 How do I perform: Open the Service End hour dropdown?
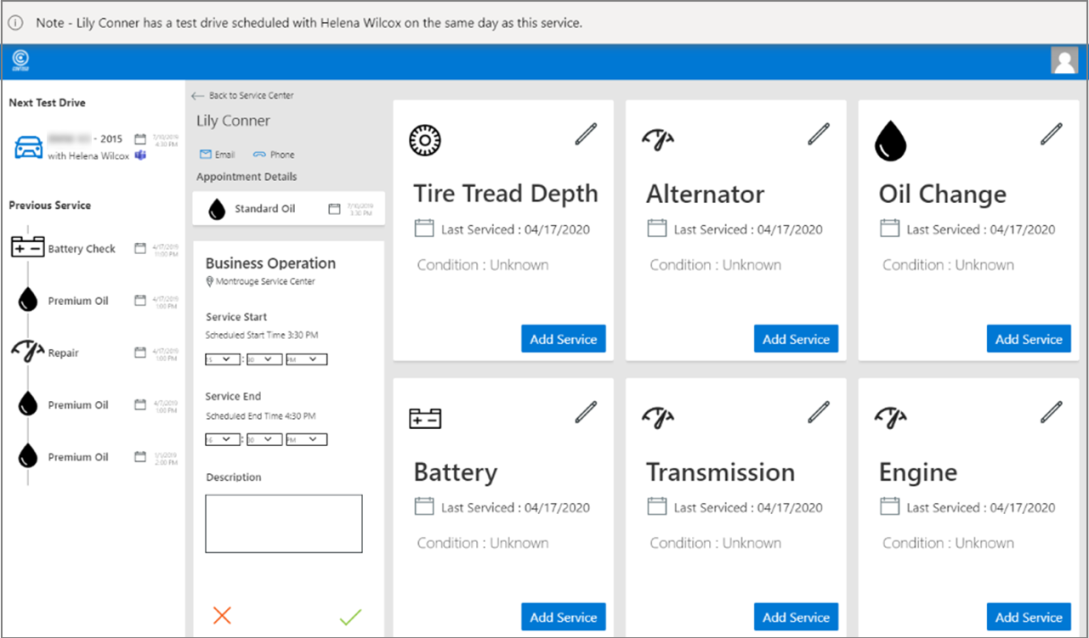click(222, 439)
